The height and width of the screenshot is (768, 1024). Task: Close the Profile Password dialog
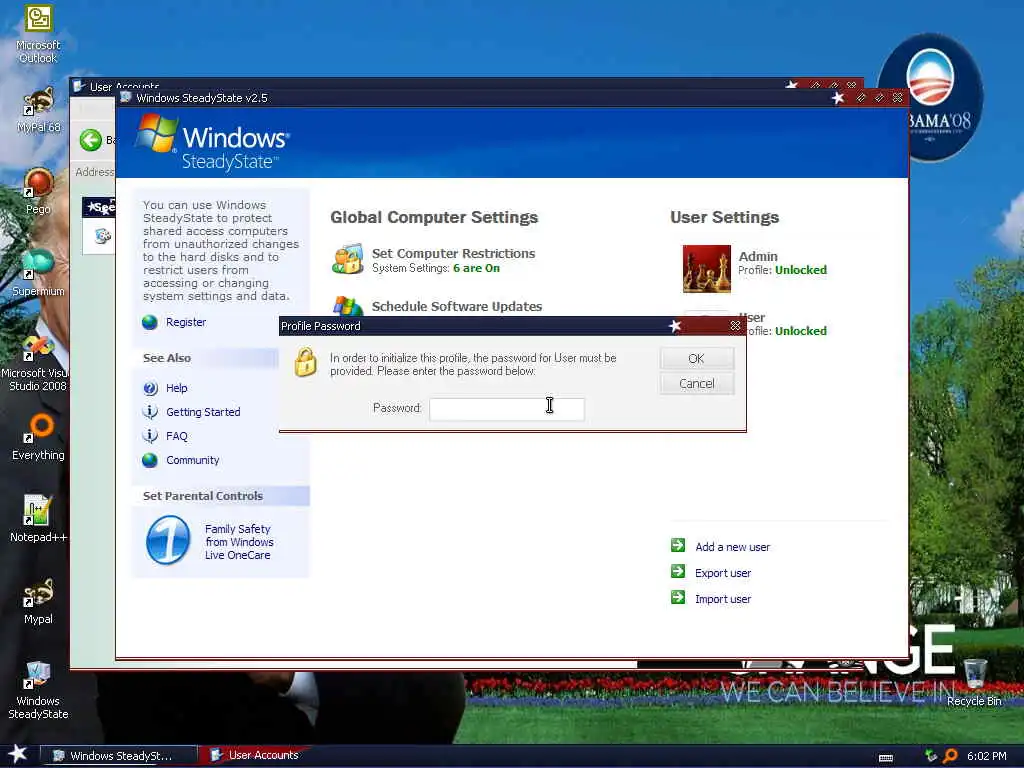tap(735, 325)
